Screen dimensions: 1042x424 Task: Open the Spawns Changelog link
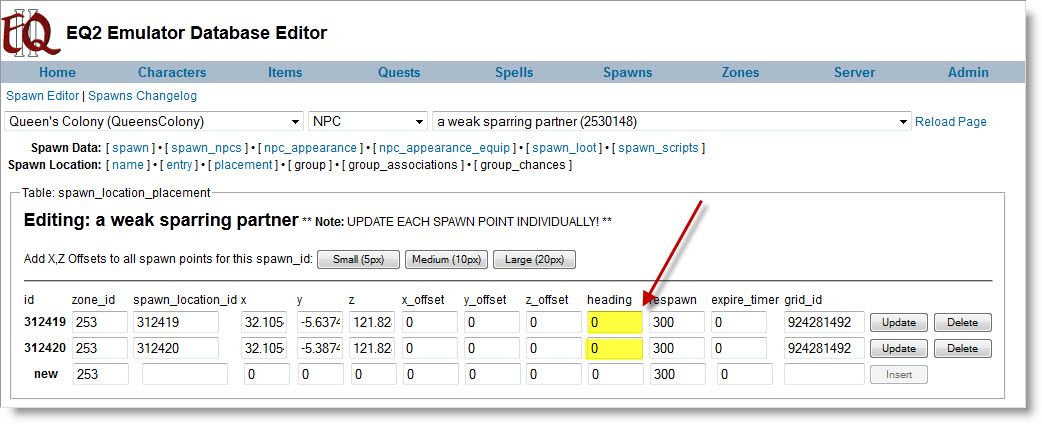tap(143, 96)
